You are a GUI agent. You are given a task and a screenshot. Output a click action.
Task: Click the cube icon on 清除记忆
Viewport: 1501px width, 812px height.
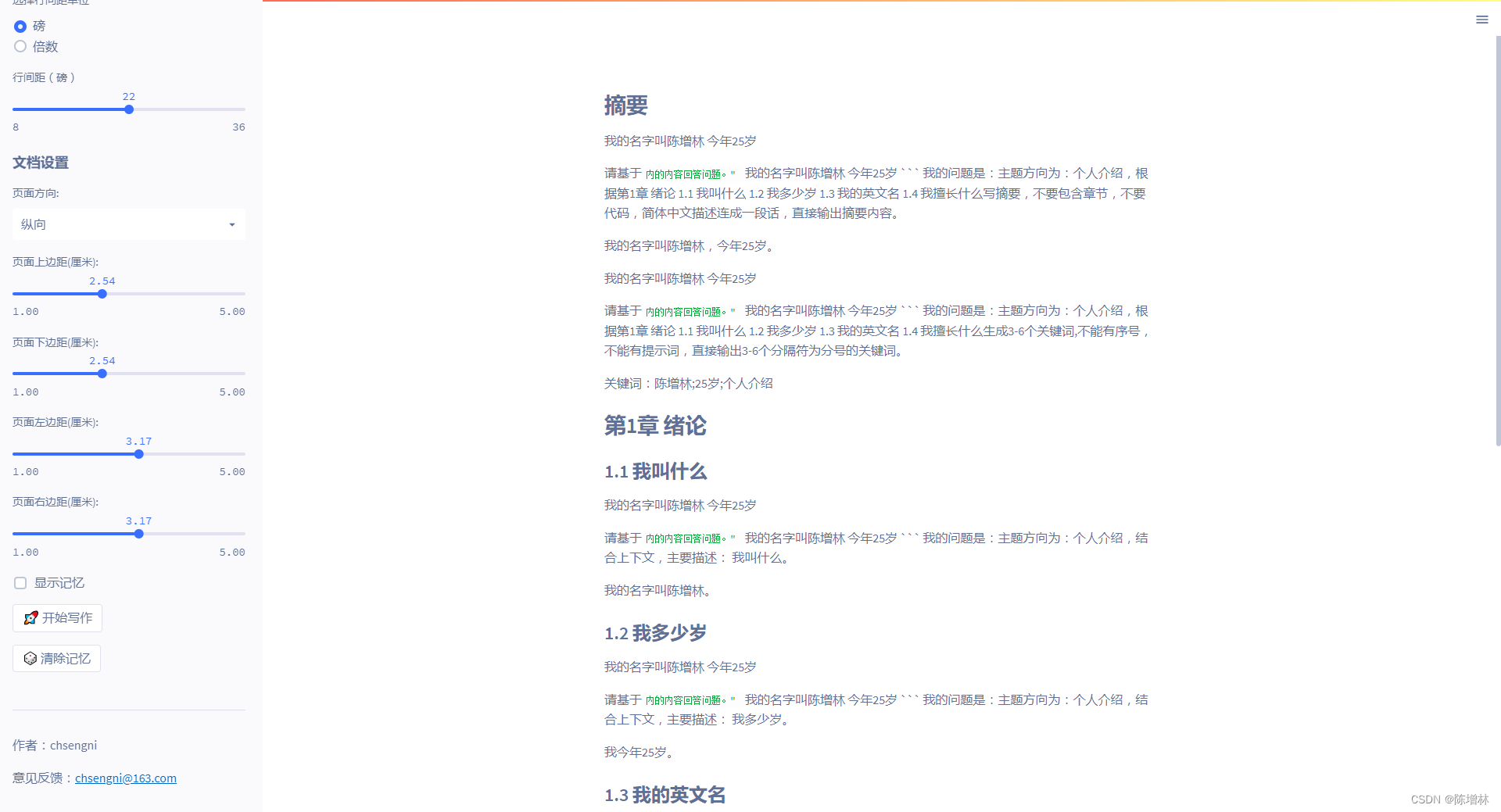click(x=30, y=659)
